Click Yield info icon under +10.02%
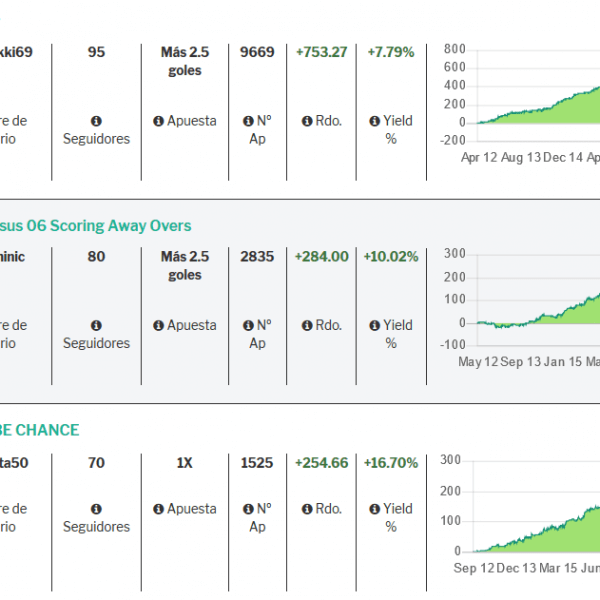The image size is (600, 600). pos(376,325)
